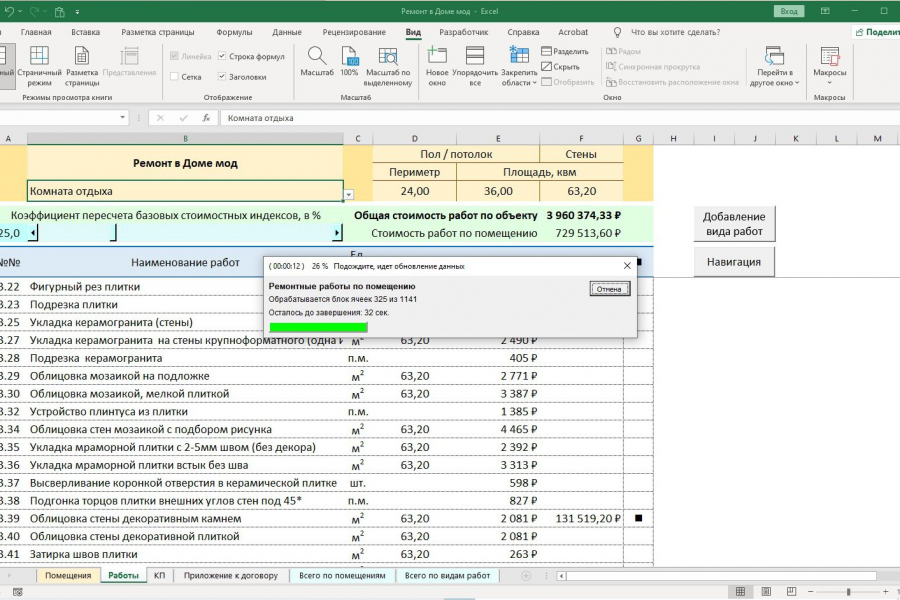Screen dimensions: 900x600
Task: Uncheck the Строка формул checkbox
Action: [x=222, y=56]
